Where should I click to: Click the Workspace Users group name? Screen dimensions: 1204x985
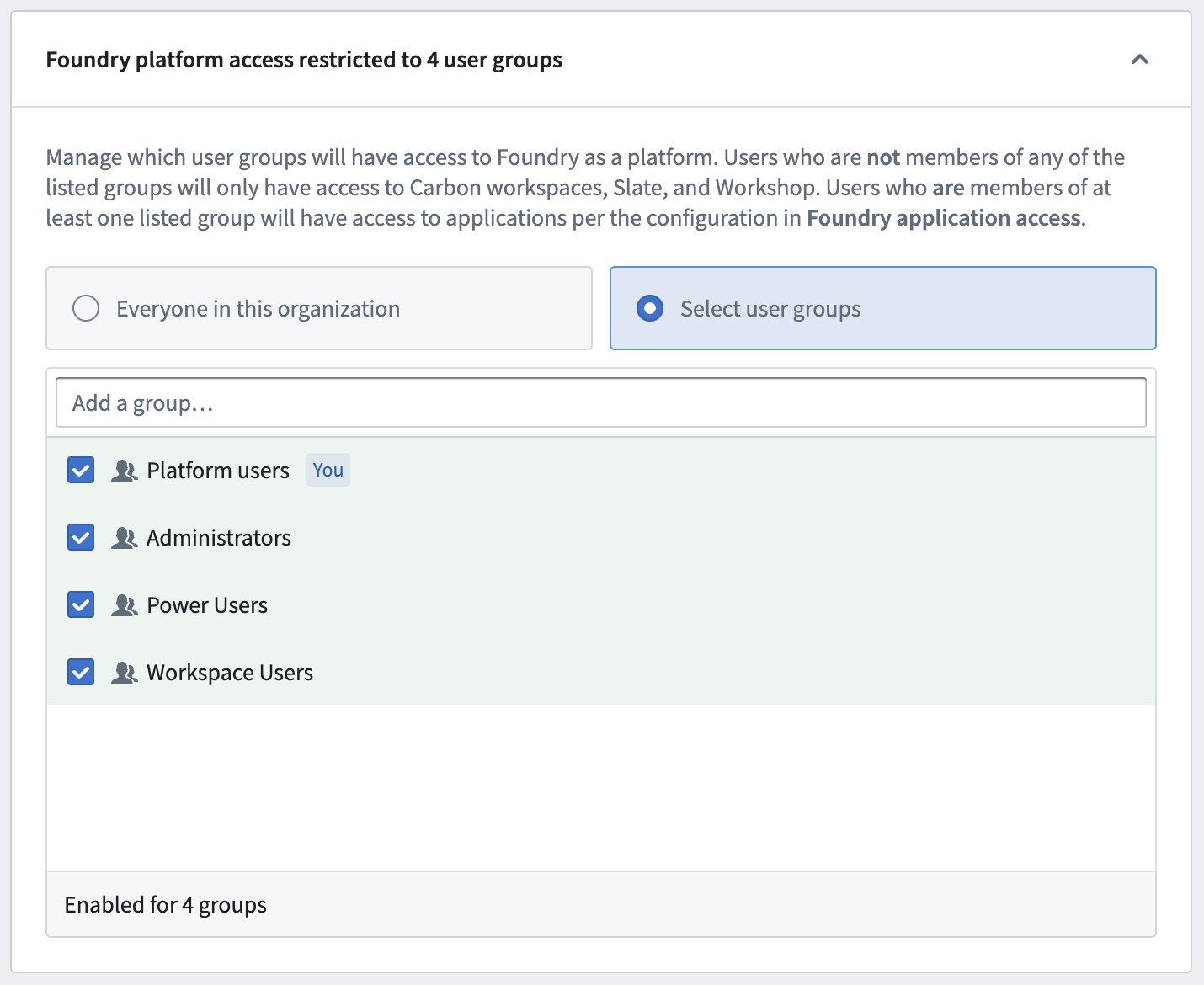point(230,673)
